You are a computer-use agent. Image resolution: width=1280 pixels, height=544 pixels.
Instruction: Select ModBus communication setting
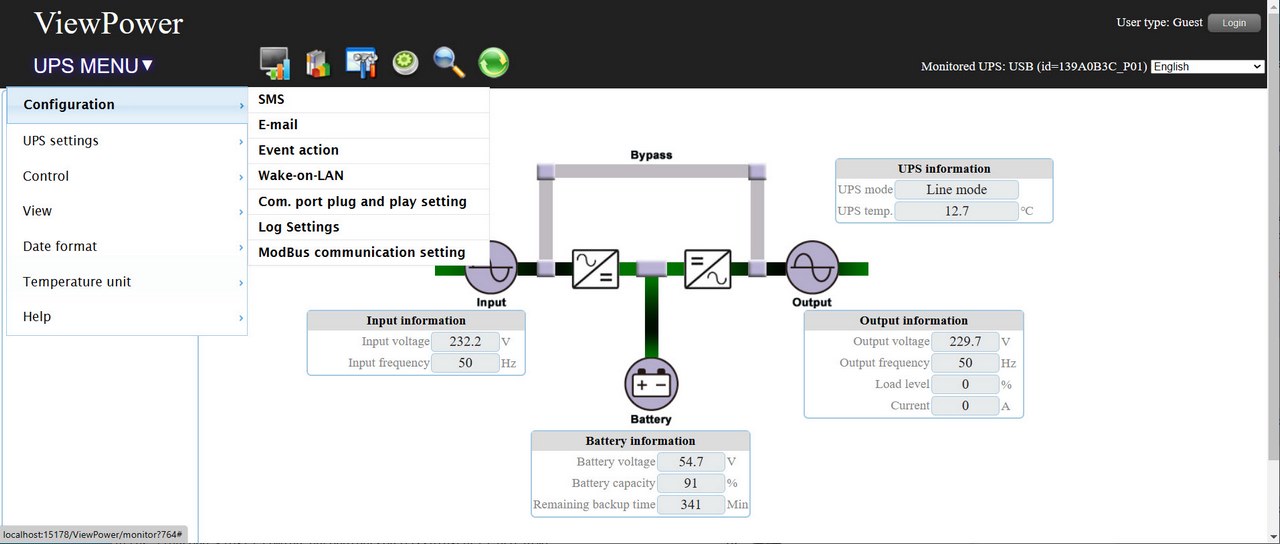(369, 252)
